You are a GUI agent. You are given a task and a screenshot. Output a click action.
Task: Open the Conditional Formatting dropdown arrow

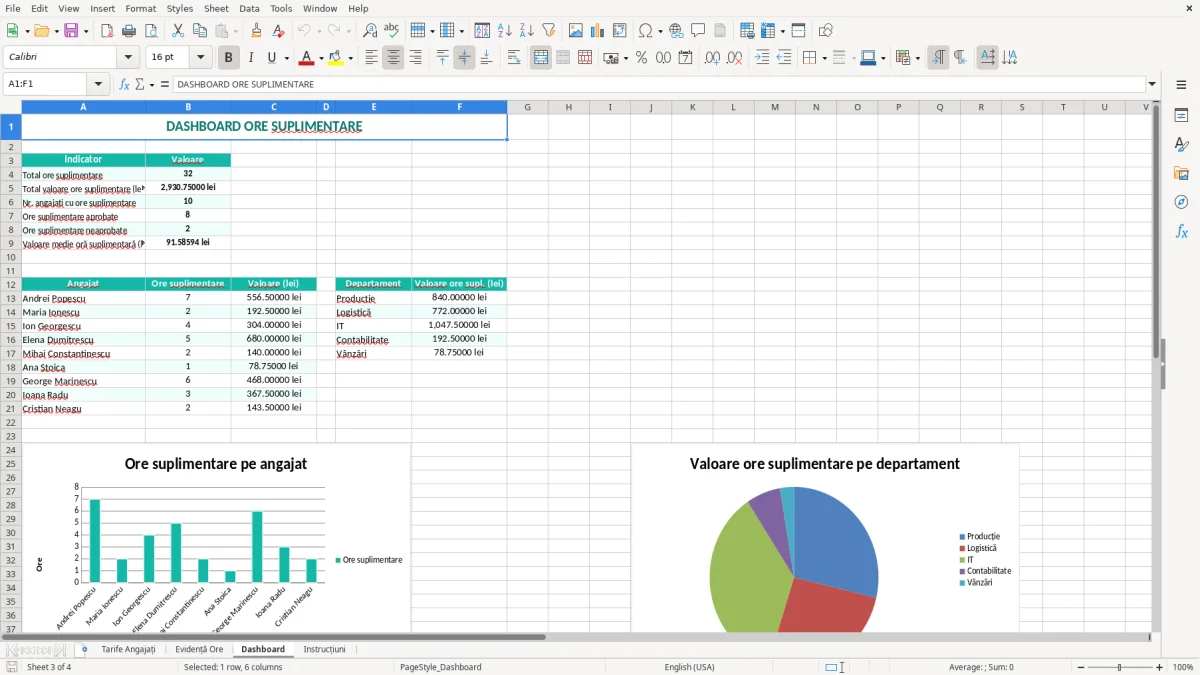(x=917, y=58)
